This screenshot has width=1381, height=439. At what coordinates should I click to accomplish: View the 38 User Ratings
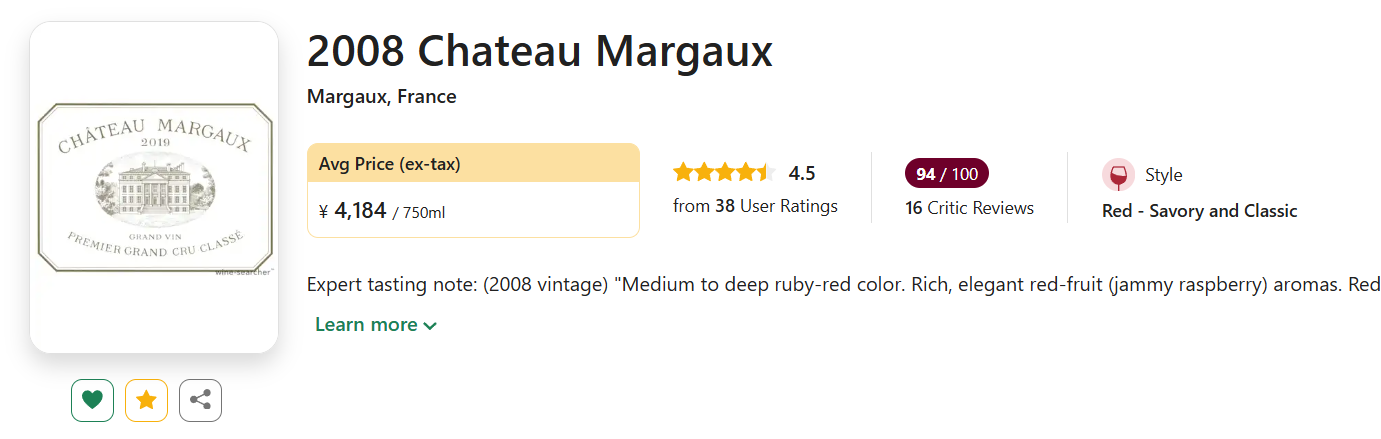[x=755, y=206]
